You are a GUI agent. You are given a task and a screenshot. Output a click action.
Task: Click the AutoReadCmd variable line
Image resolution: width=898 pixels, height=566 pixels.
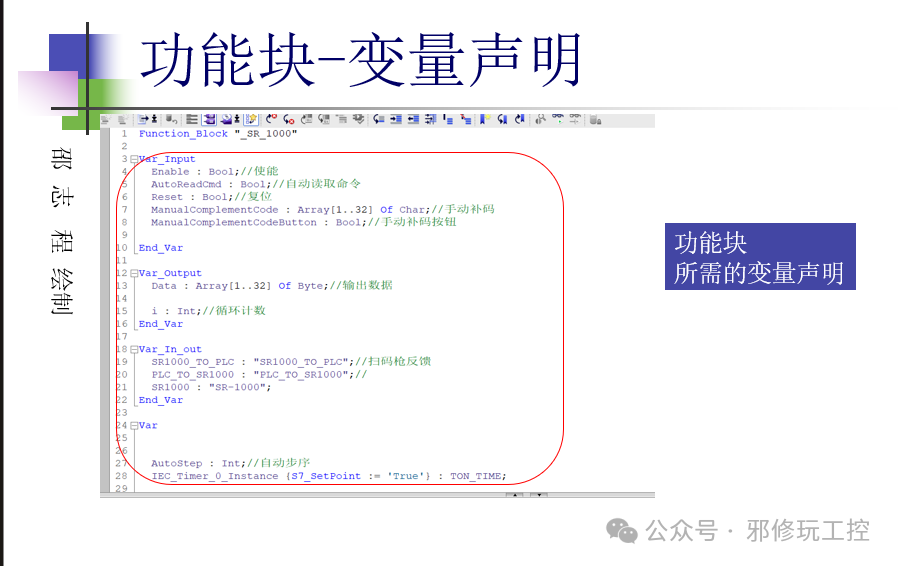[x=255, y=184]
